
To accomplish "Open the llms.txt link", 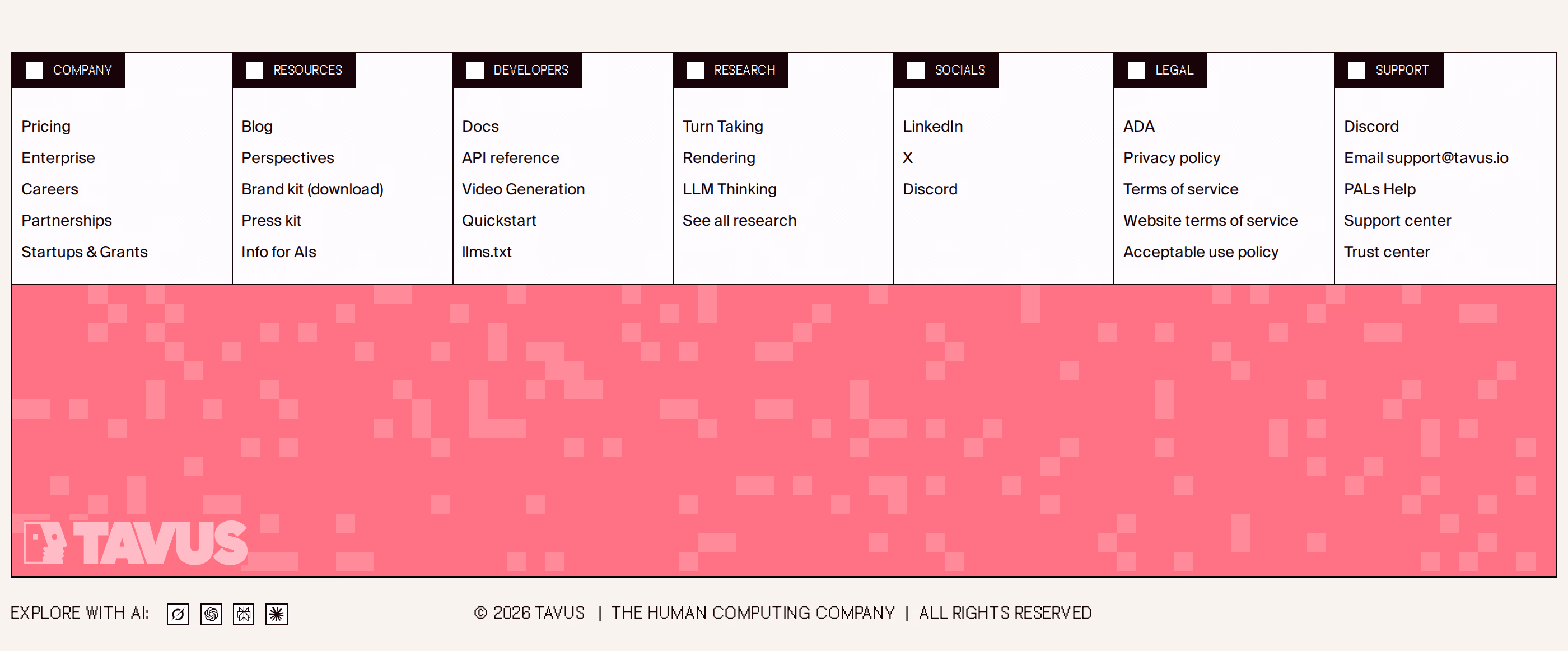I will [x=486, y=252].
